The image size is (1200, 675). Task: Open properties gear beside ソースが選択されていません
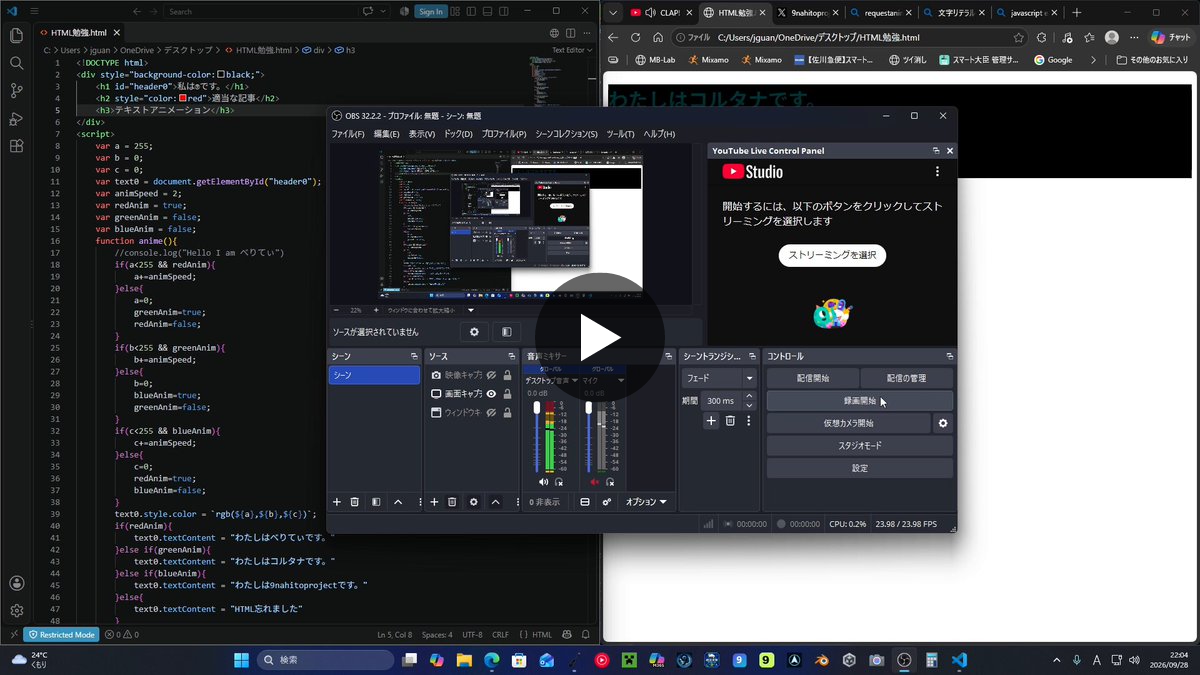click(x=474, y=332)
